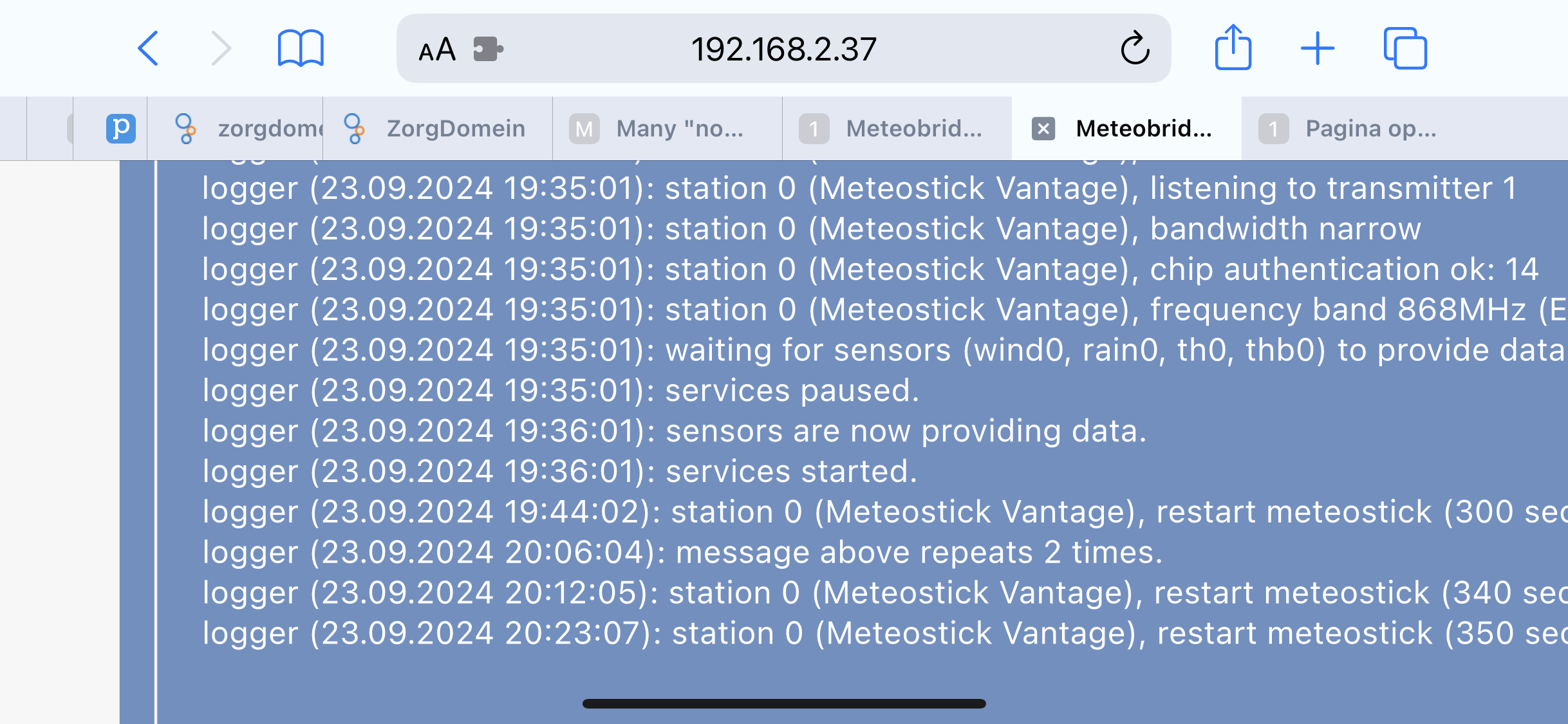Add a new tab with the plus icon
Screen dimensions: 1568x724
[x=1318, y=48]
